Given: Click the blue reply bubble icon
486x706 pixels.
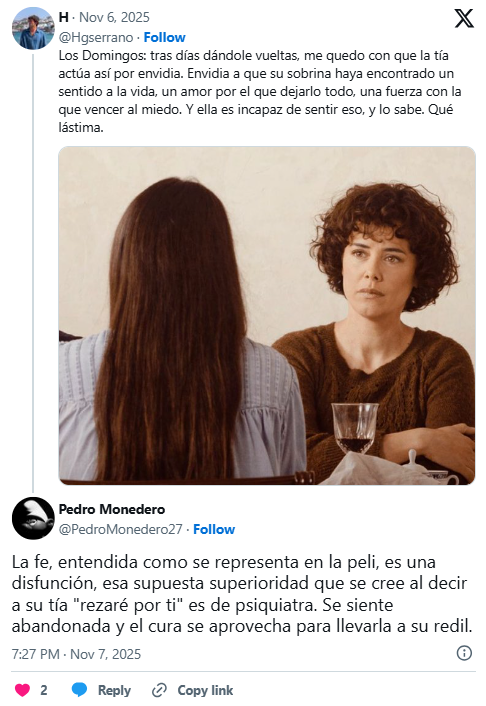Looking at the screenshot, I should click(x=79, y=690).
